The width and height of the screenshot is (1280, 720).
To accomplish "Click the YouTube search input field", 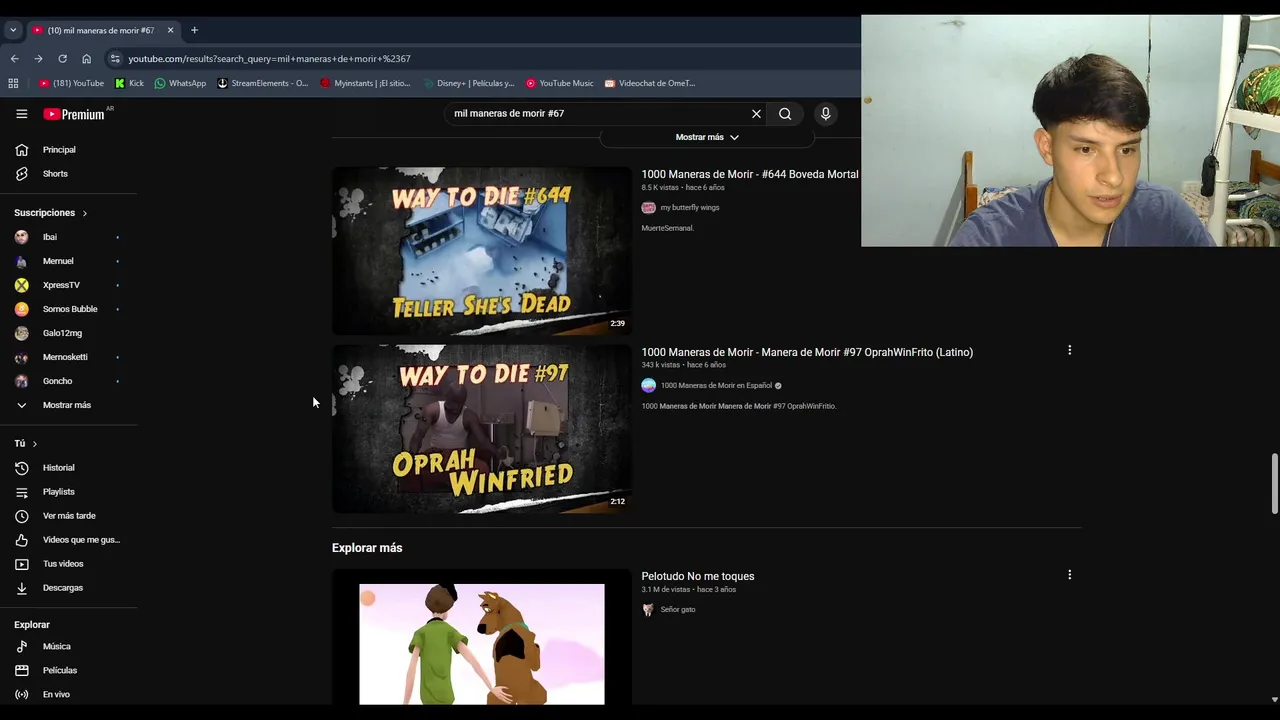I will 598,114.
